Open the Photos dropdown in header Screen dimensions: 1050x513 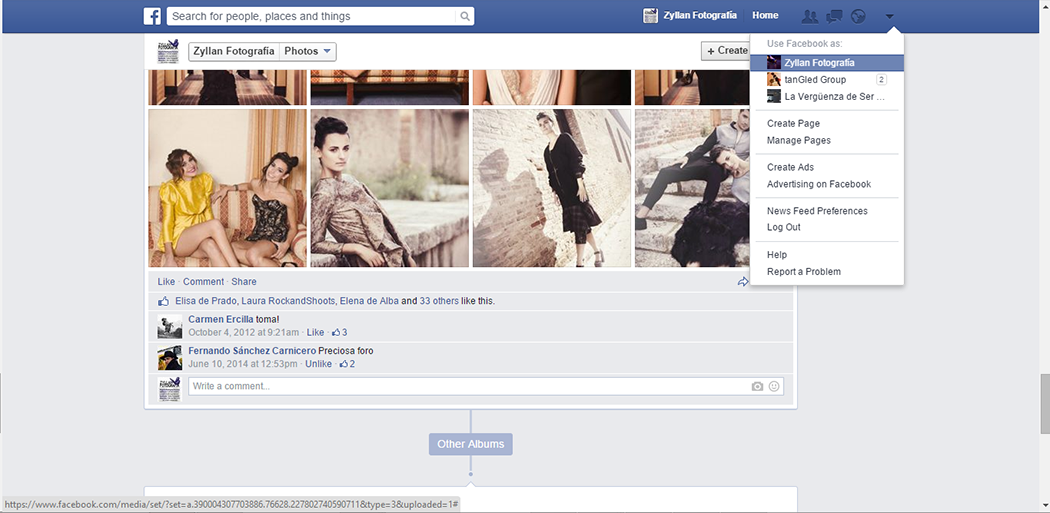[x=307, y=52]
